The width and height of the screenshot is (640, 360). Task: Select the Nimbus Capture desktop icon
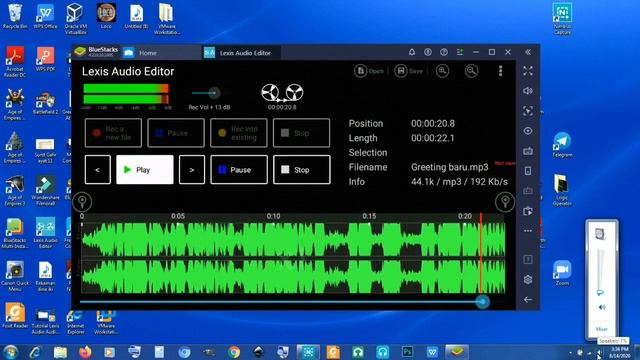click(562, 18)
